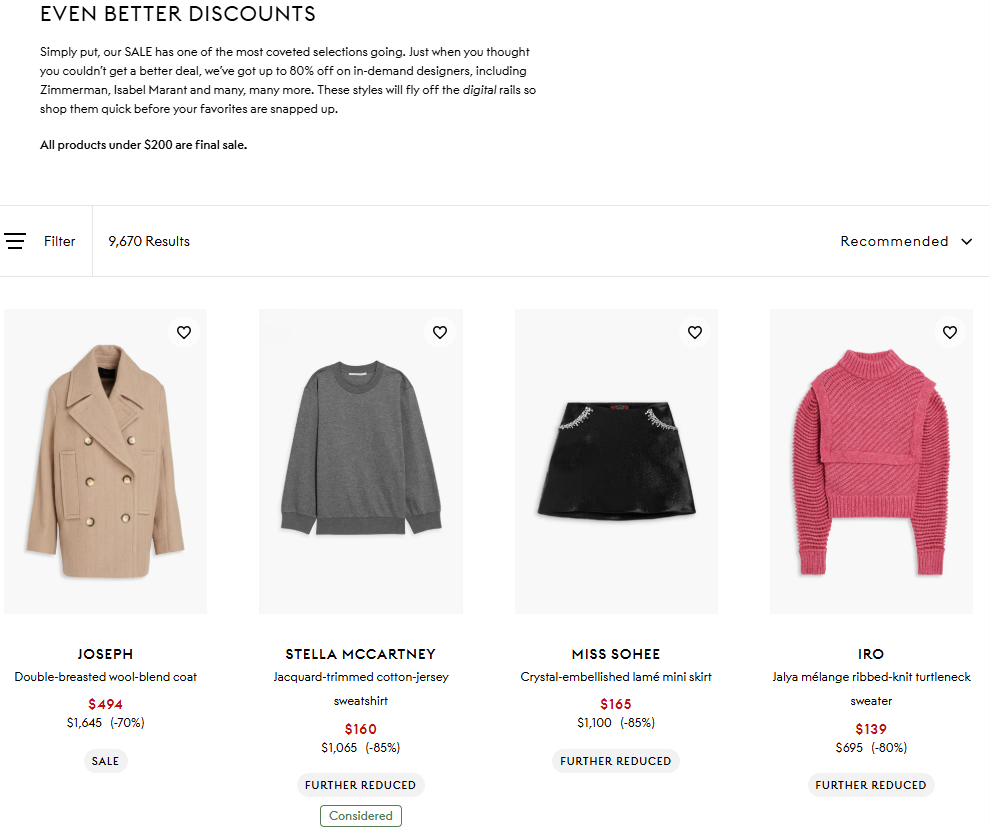Click the IRO brand name
This screenshot has width=990, height=830.
[871, 654]
